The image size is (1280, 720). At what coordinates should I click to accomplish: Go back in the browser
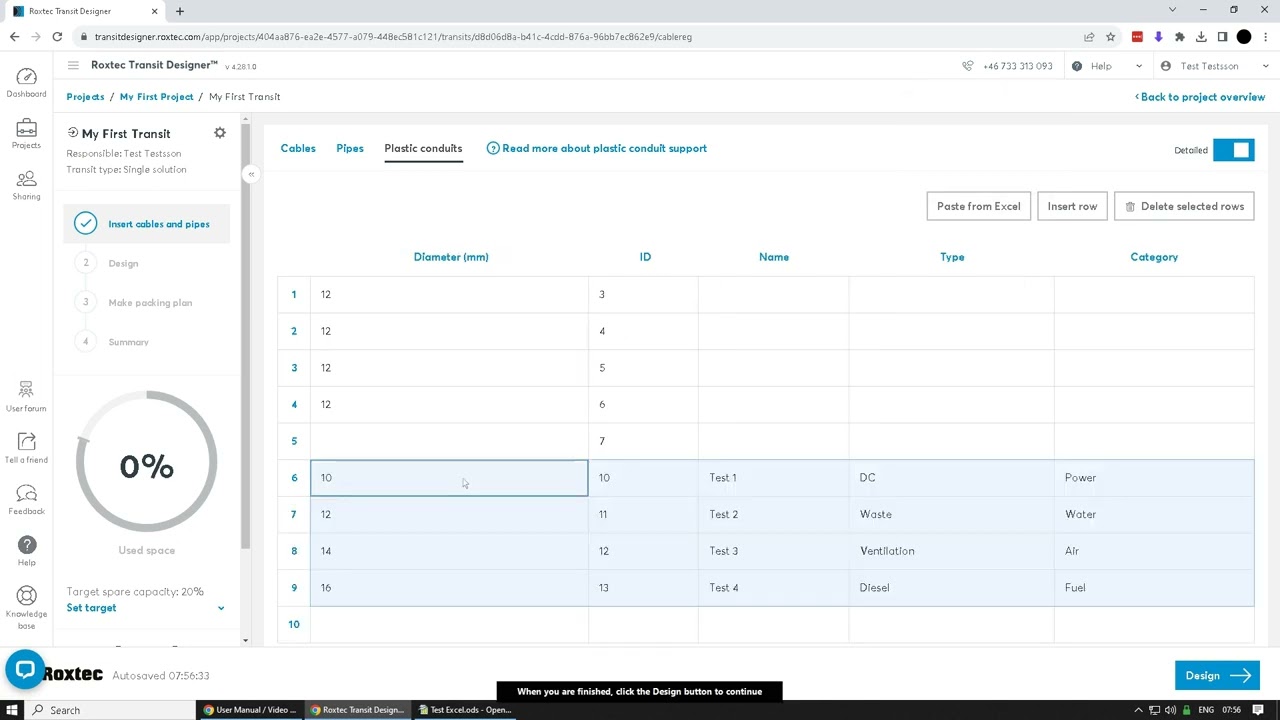point(14,37)
